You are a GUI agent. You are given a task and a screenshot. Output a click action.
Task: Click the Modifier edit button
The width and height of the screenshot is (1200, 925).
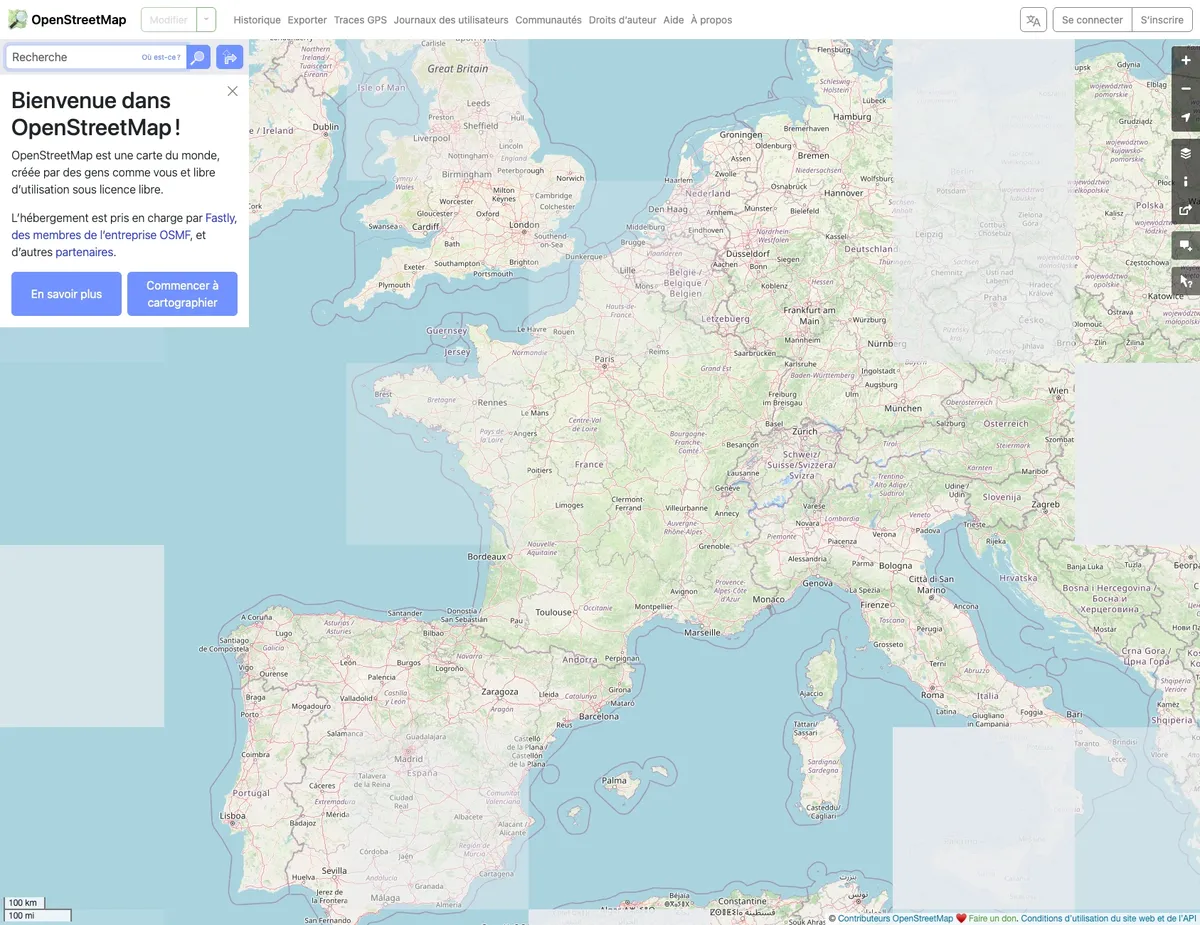click(168, 20)
